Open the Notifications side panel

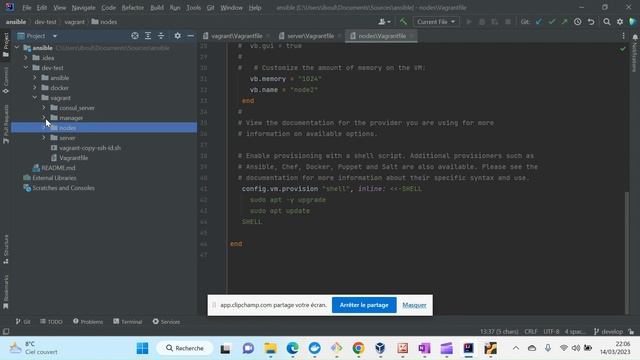(x=635, y=53)
